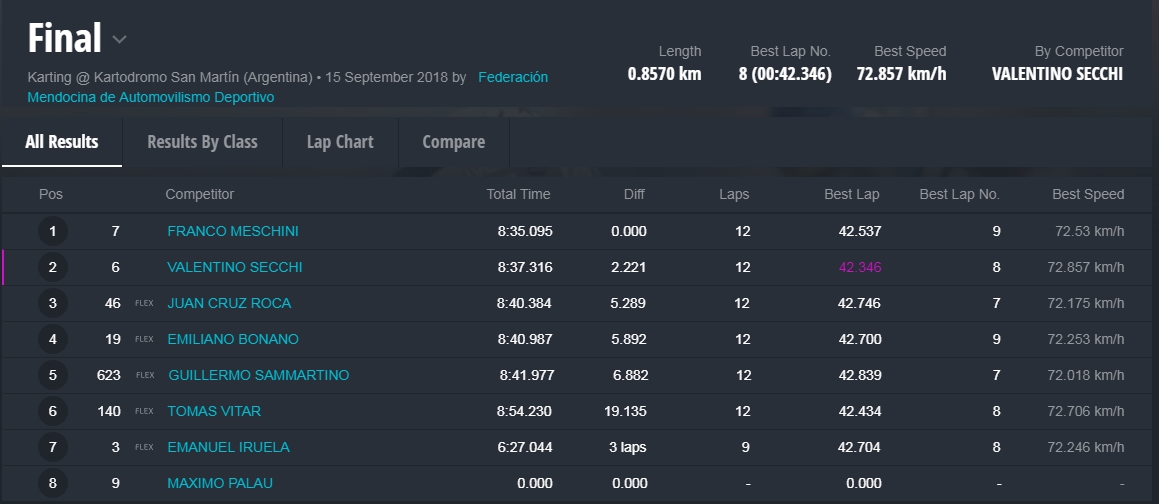Select the All Results tab
This screenshot has width=1159, height=504.
[61, 142]
